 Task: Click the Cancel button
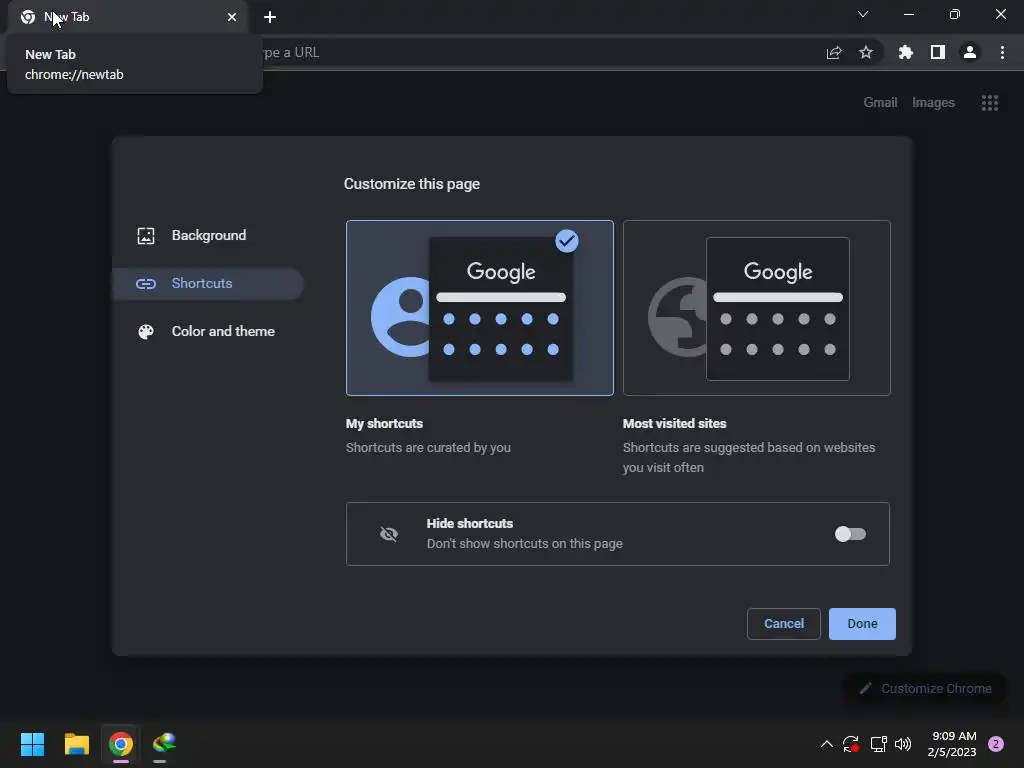pyautogui.click(x=784, y=624)
